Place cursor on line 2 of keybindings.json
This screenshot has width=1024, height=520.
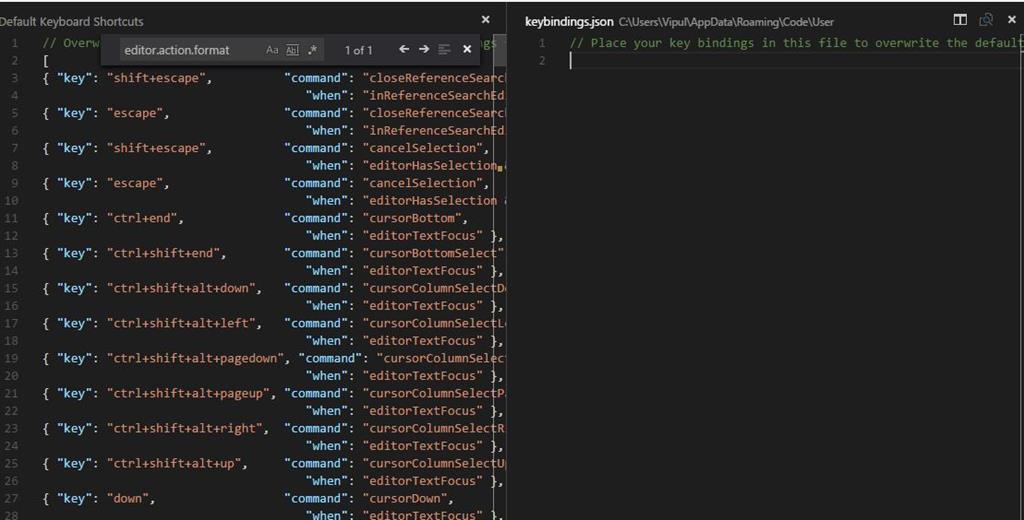click(784, 61)
